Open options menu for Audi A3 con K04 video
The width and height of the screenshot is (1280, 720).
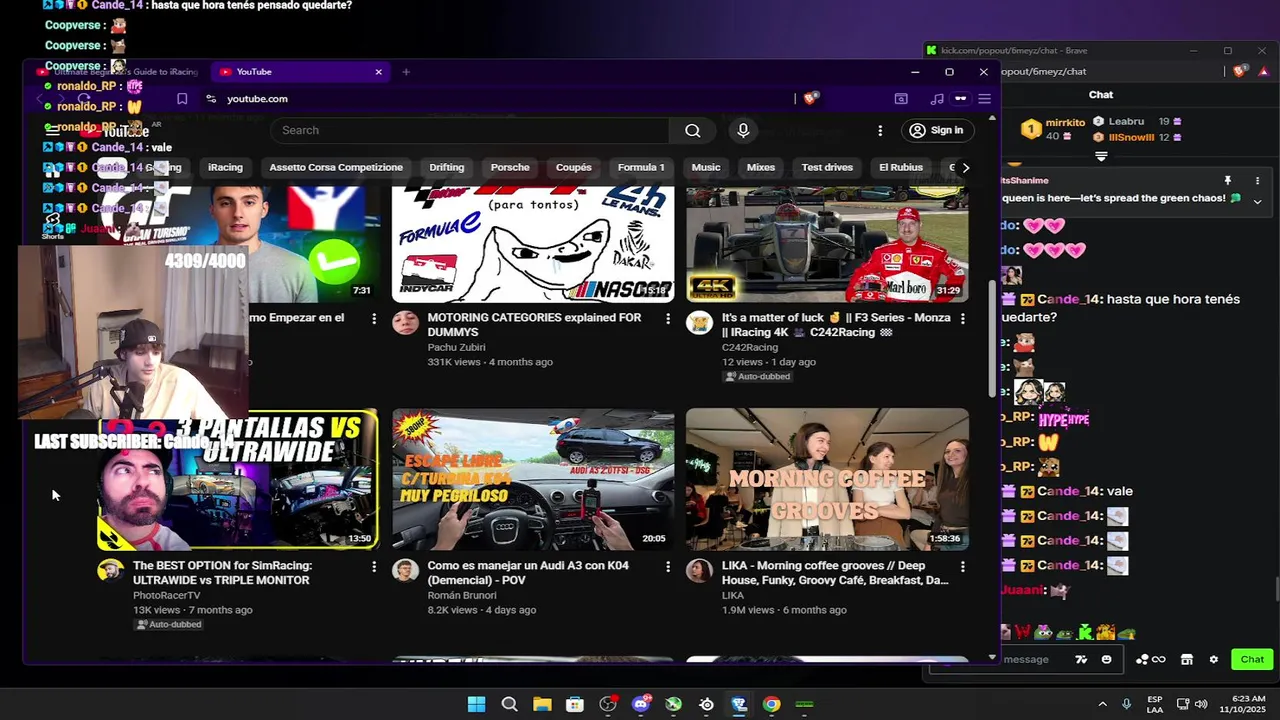tap(668, 566)
